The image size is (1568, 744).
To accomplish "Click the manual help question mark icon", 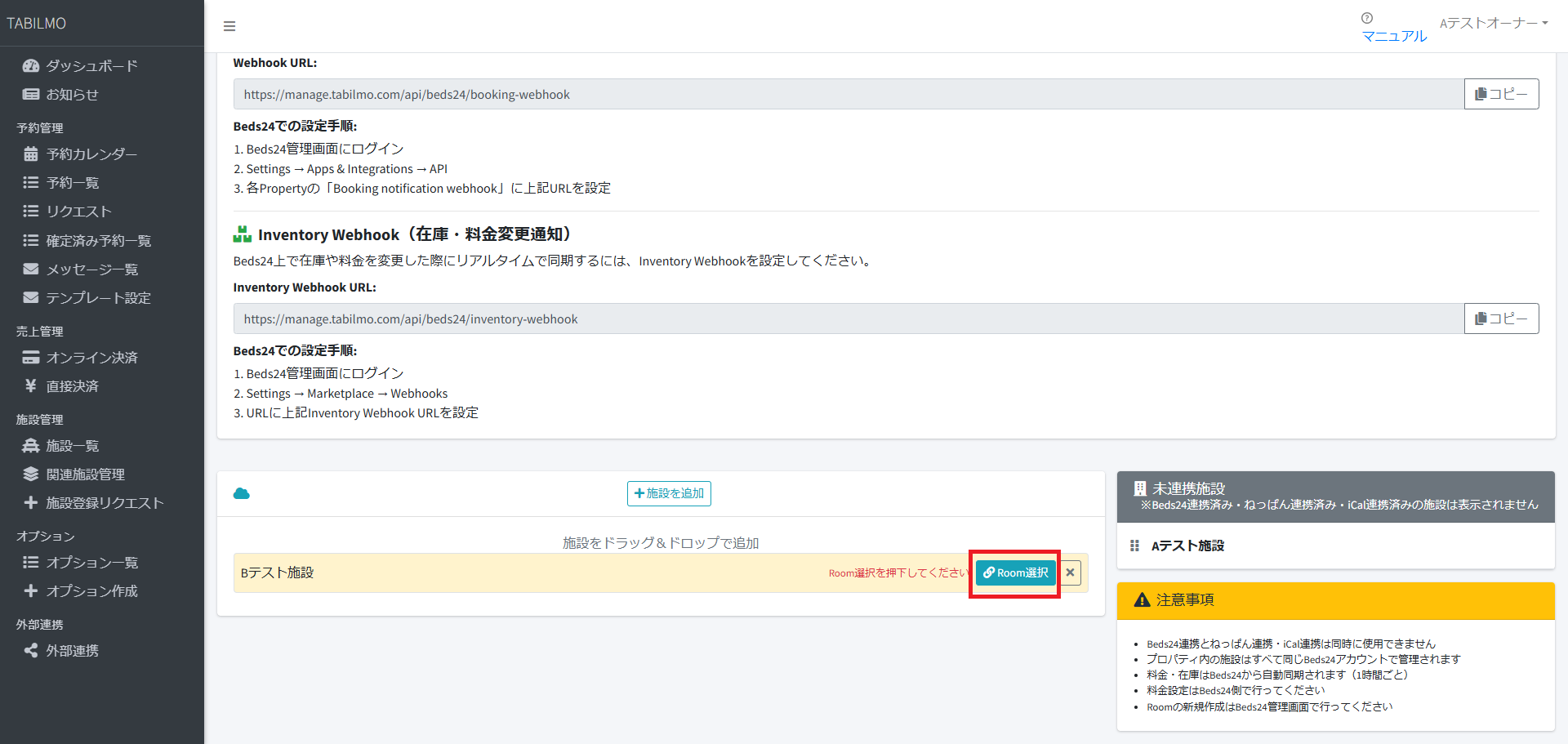I will pyautogui.click(x=1366, y=18).
